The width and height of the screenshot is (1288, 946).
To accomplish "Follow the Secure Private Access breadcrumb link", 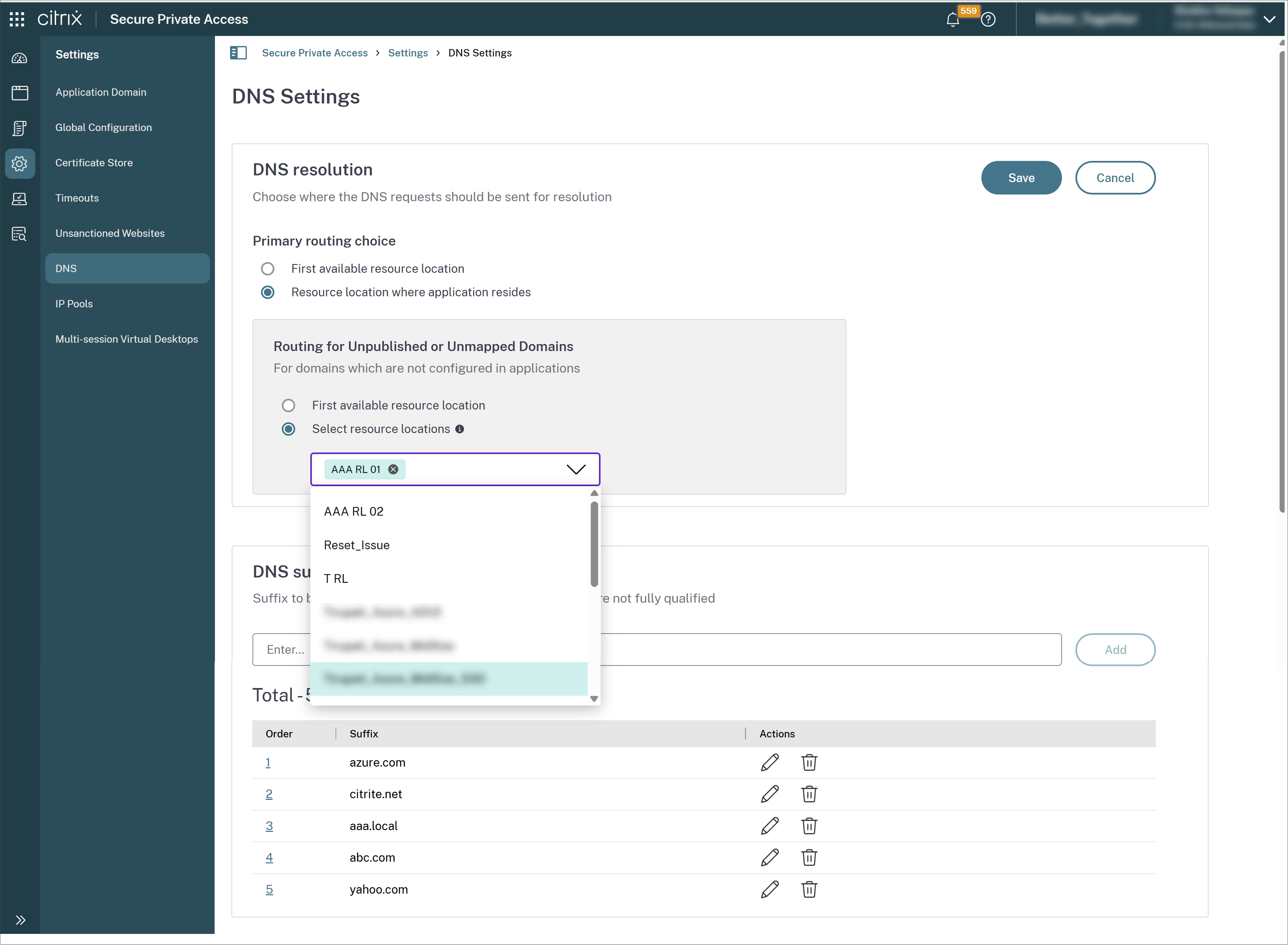I will click(x=314, y=53).
